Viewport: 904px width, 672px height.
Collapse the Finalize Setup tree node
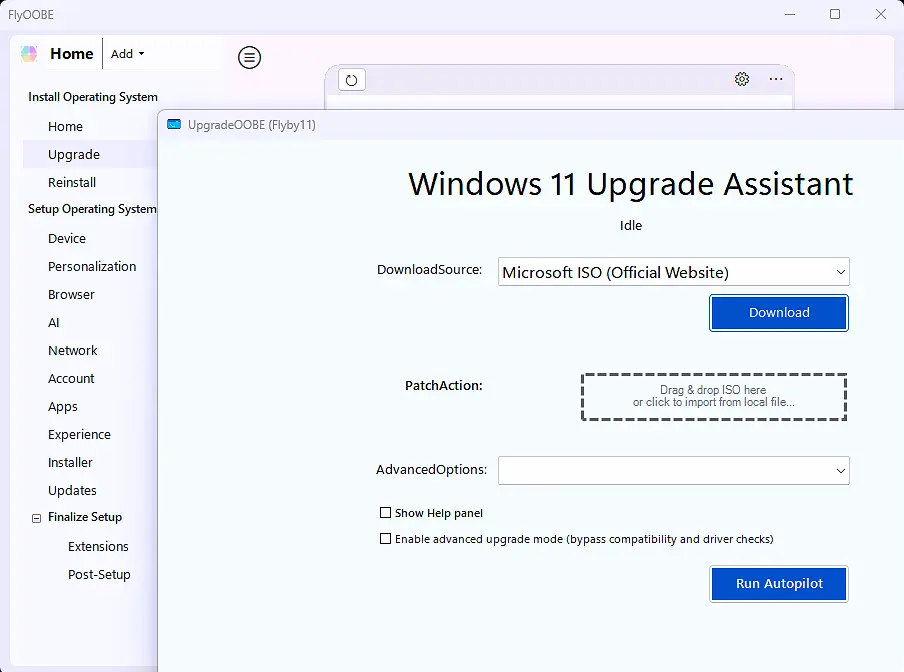click(x=37, y=518)
